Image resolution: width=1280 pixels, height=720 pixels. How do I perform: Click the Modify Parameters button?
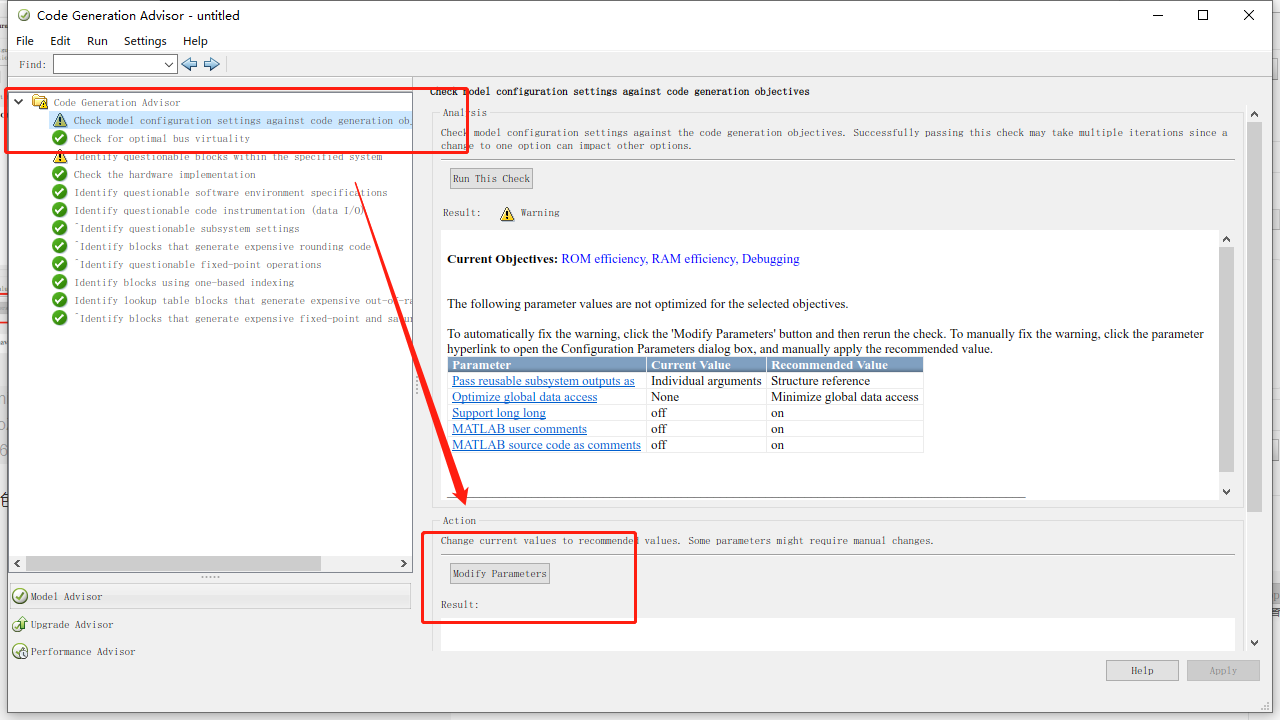(x=500, y=574)
